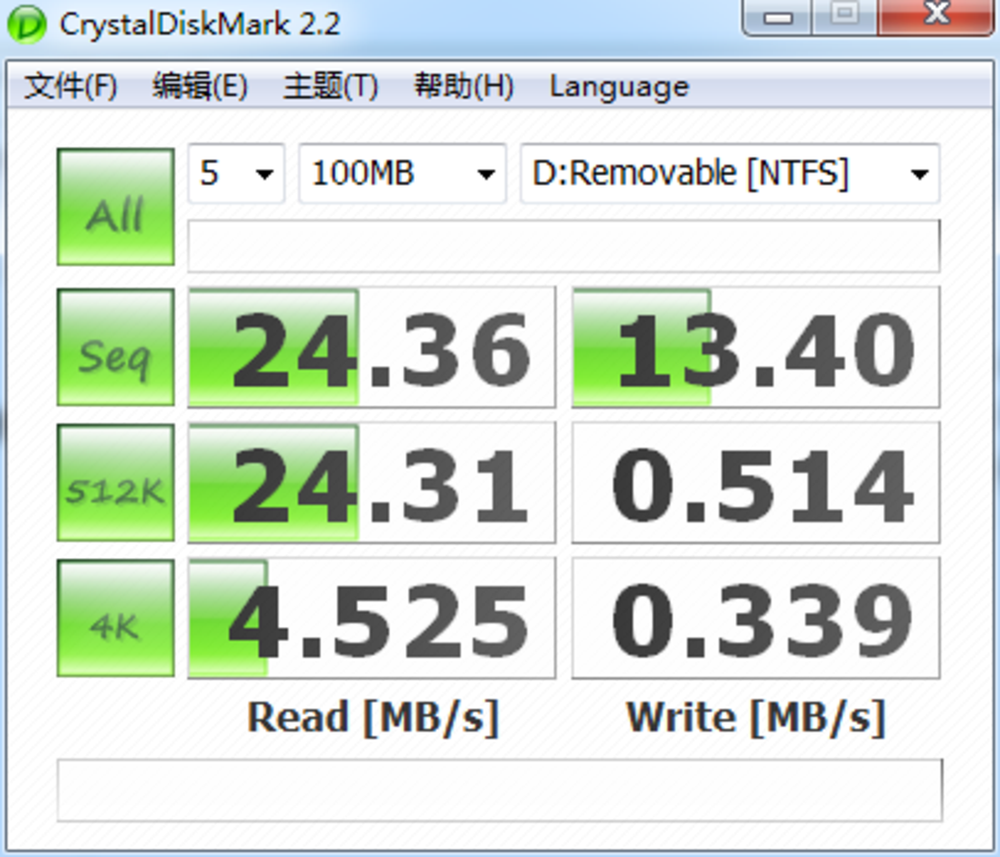1000x857 pixels.
Task: Click the 512K read result 24.31
Action: click(372, 483)
